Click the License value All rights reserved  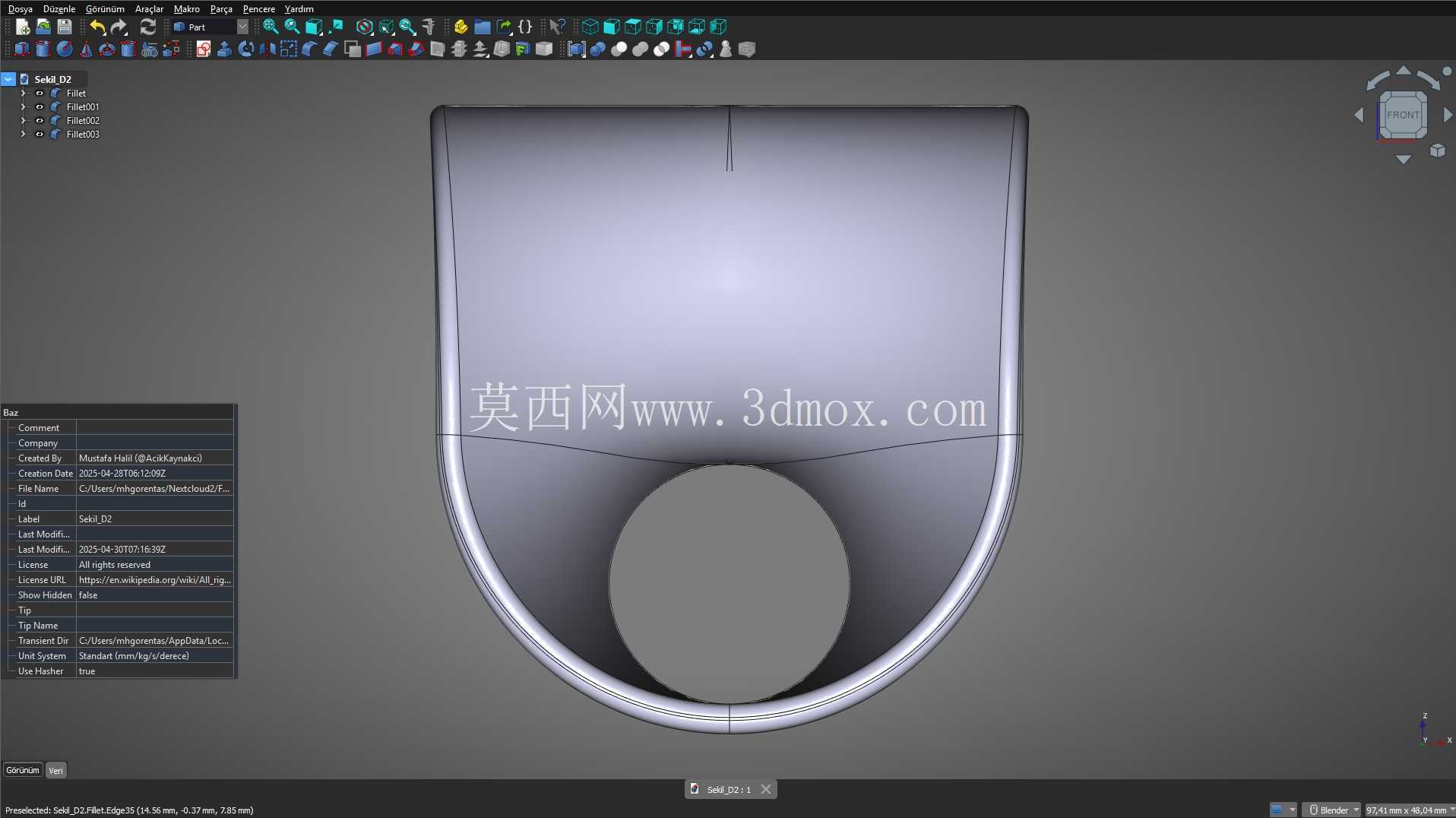tap(155, 565)
